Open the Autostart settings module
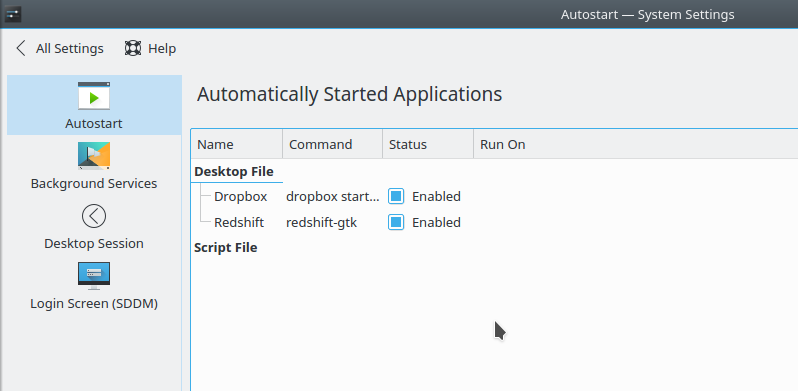 coord(94,105)
